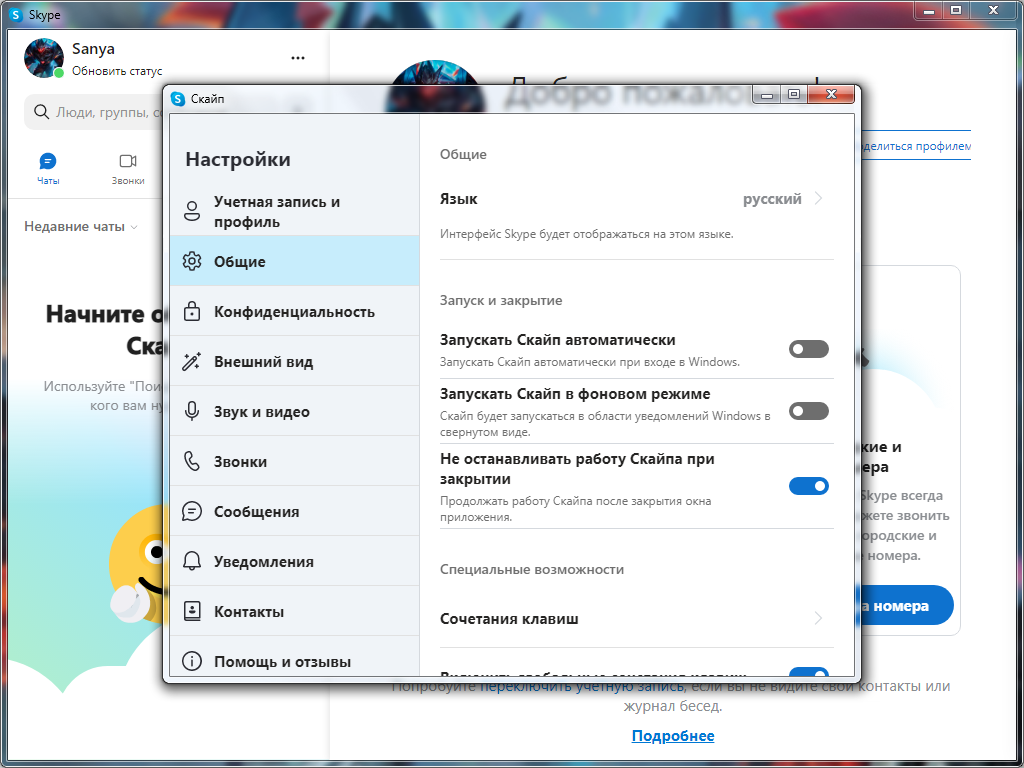Click Skype logo in Скайп settings title bar

[178, 99]
